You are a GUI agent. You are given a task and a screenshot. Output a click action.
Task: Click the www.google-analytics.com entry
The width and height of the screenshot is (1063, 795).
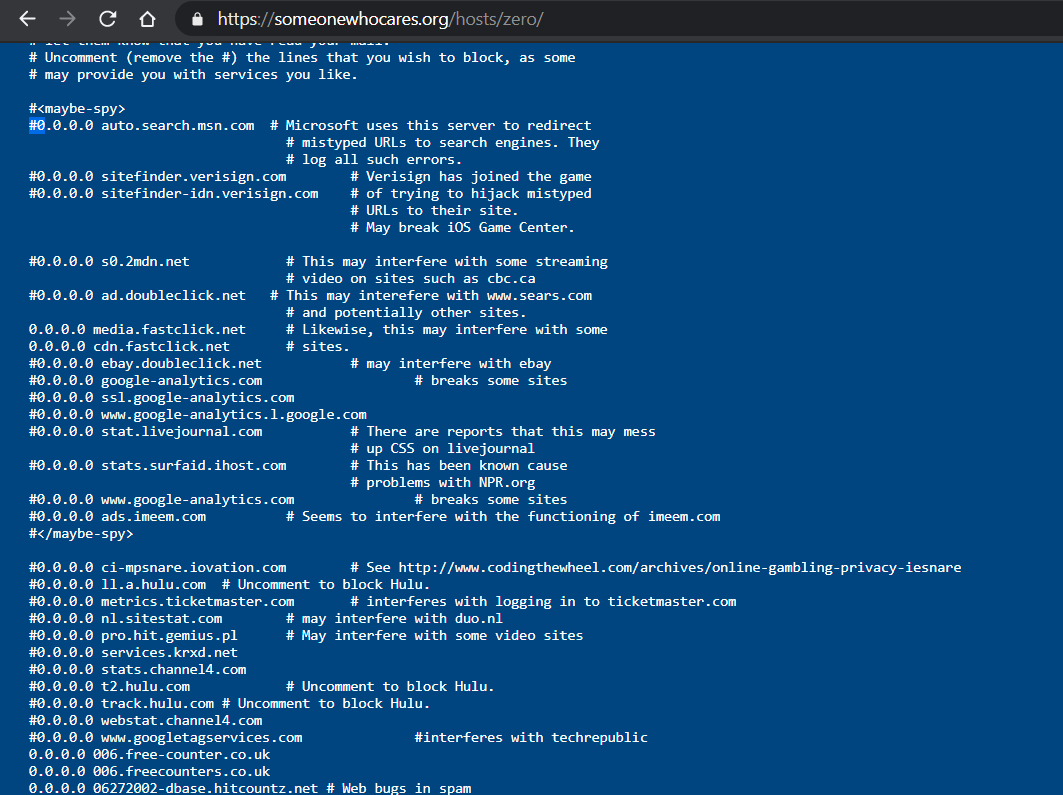198,500
